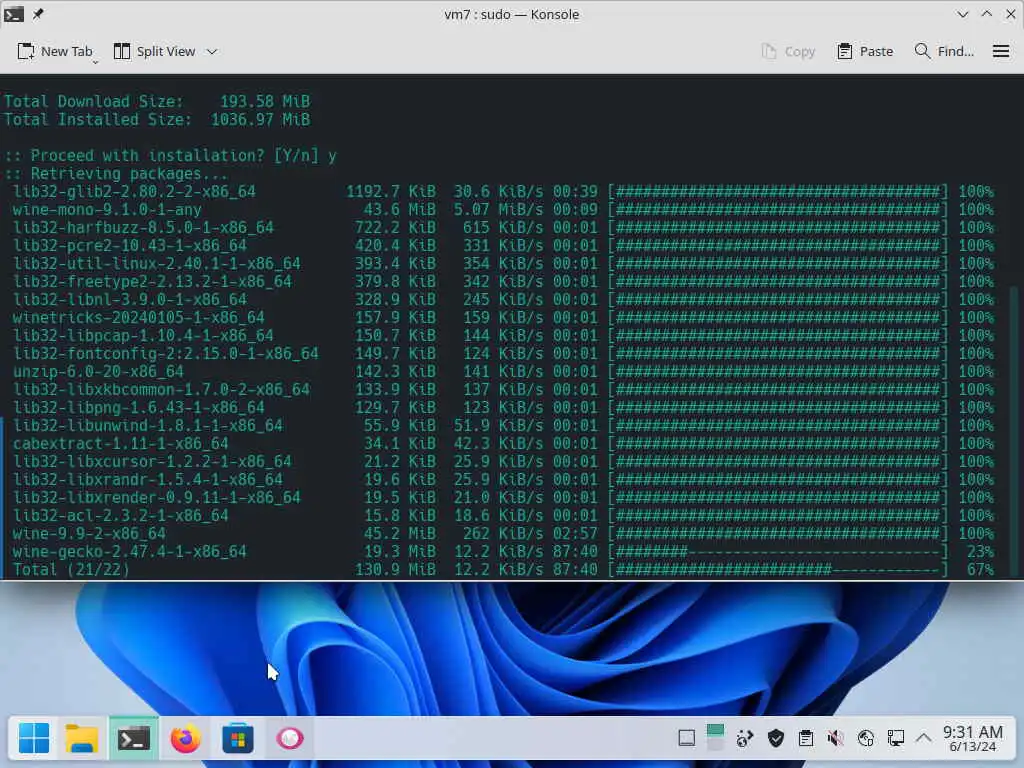This screenshot has width=1024, height=768.
Task: Click ':: Proceed with installation? [Y/n]' prompt
Action: 161,155
